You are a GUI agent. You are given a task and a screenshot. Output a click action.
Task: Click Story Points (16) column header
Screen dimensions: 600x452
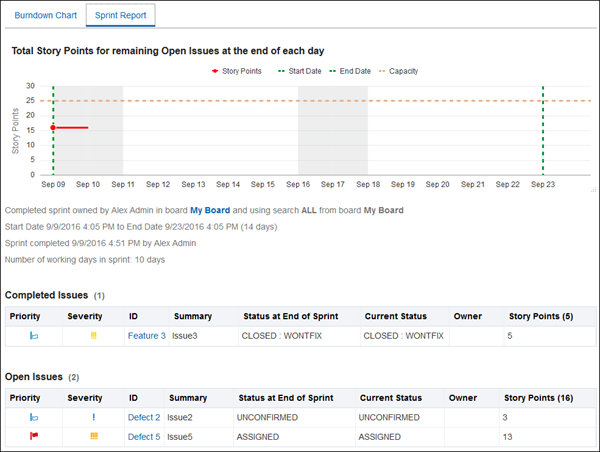coord(537,397)
